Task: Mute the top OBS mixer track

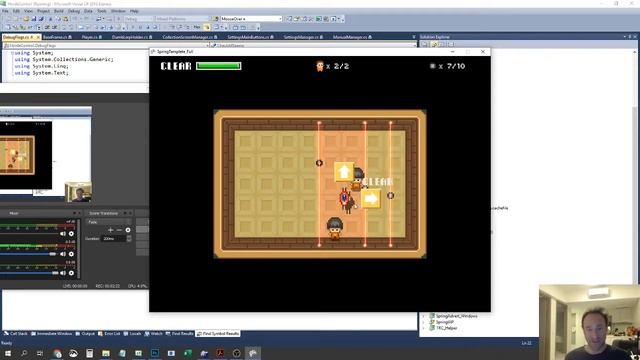Action: [63, 234]
